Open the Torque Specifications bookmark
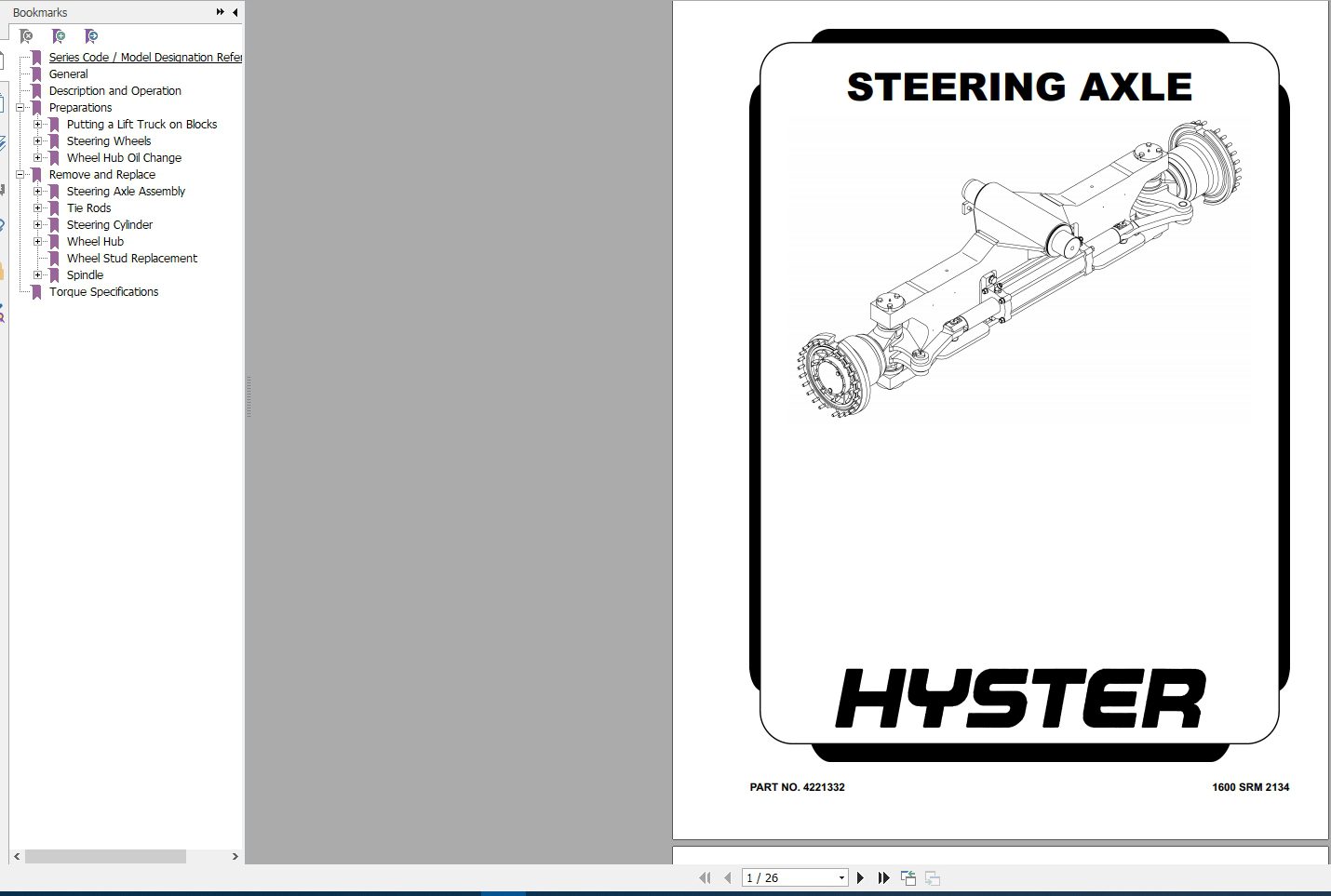Screen dimensions: 1331x896 click(104, 292)
